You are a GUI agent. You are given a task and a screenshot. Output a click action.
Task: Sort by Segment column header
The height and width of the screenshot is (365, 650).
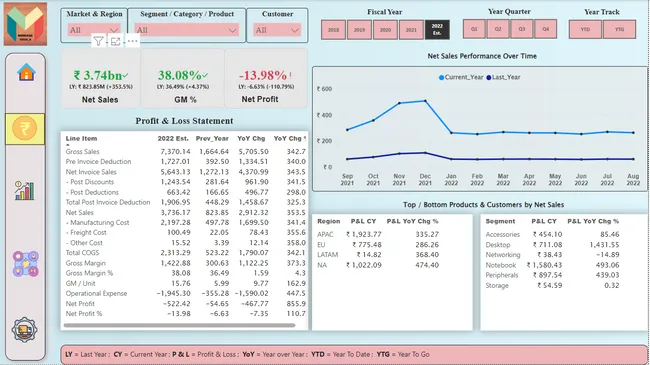(500, 221)
